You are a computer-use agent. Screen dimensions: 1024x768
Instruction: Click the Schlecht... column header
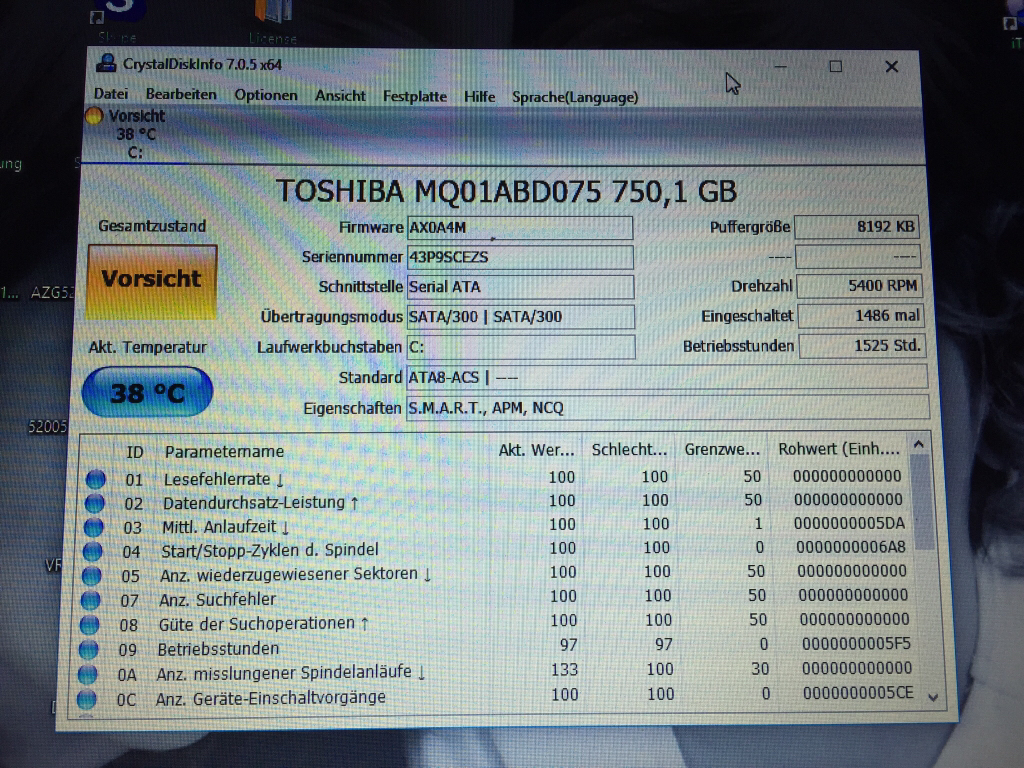click(629, 450)
